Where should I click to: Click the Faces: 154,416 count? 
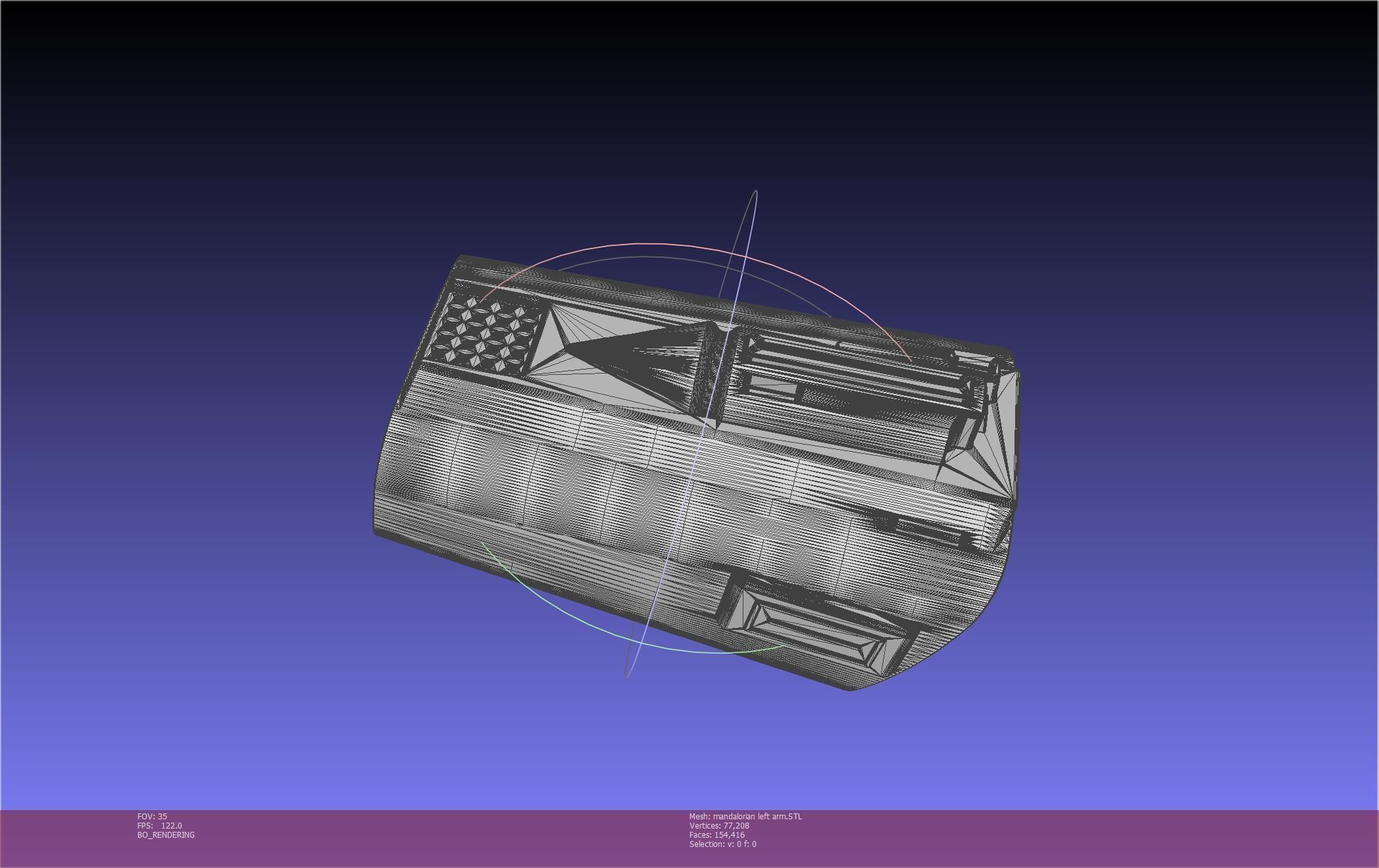tap(717, 834)
